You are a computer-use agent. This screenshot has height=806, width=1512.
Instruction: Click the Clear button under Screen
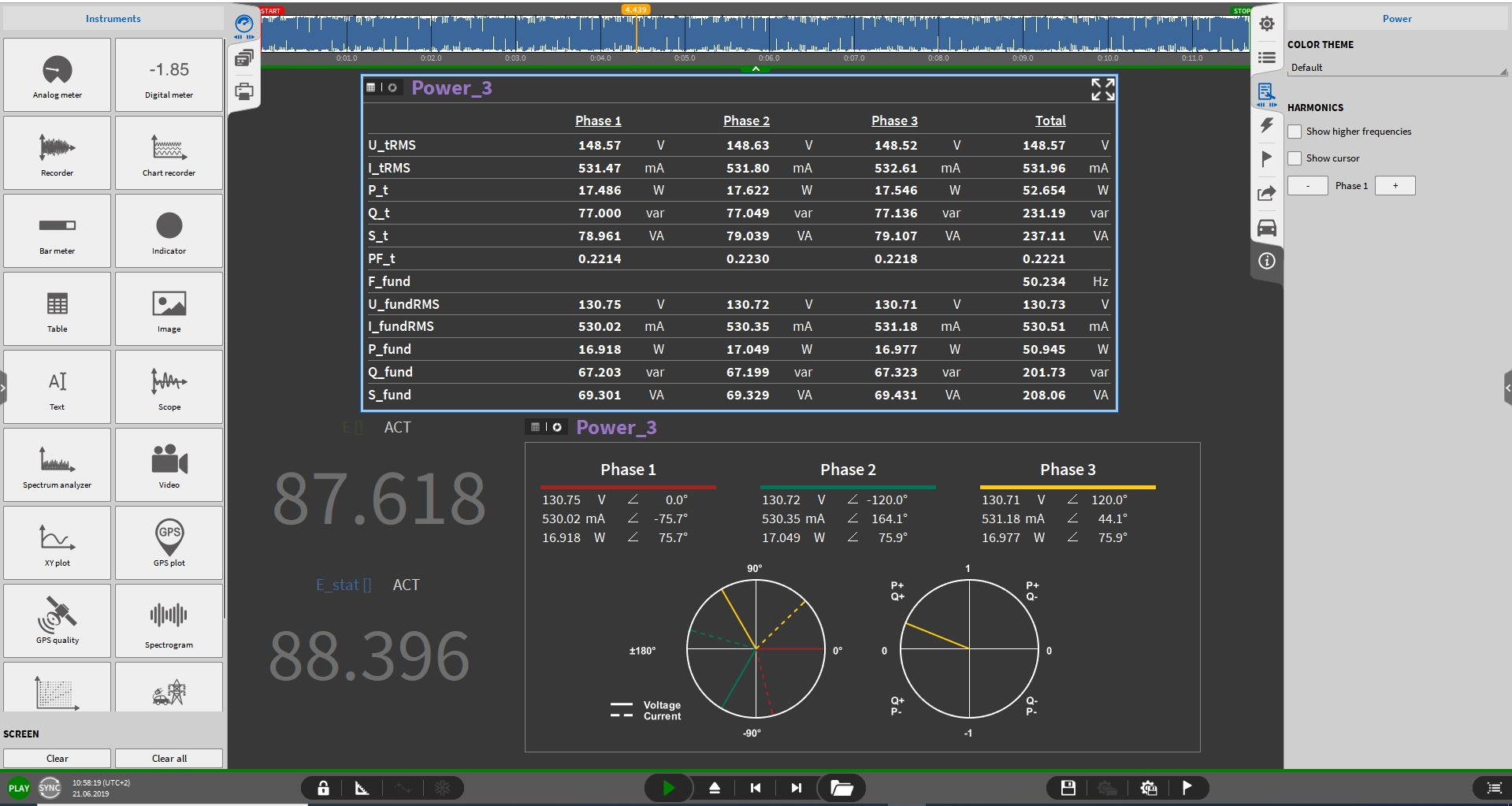pos(57,758)
